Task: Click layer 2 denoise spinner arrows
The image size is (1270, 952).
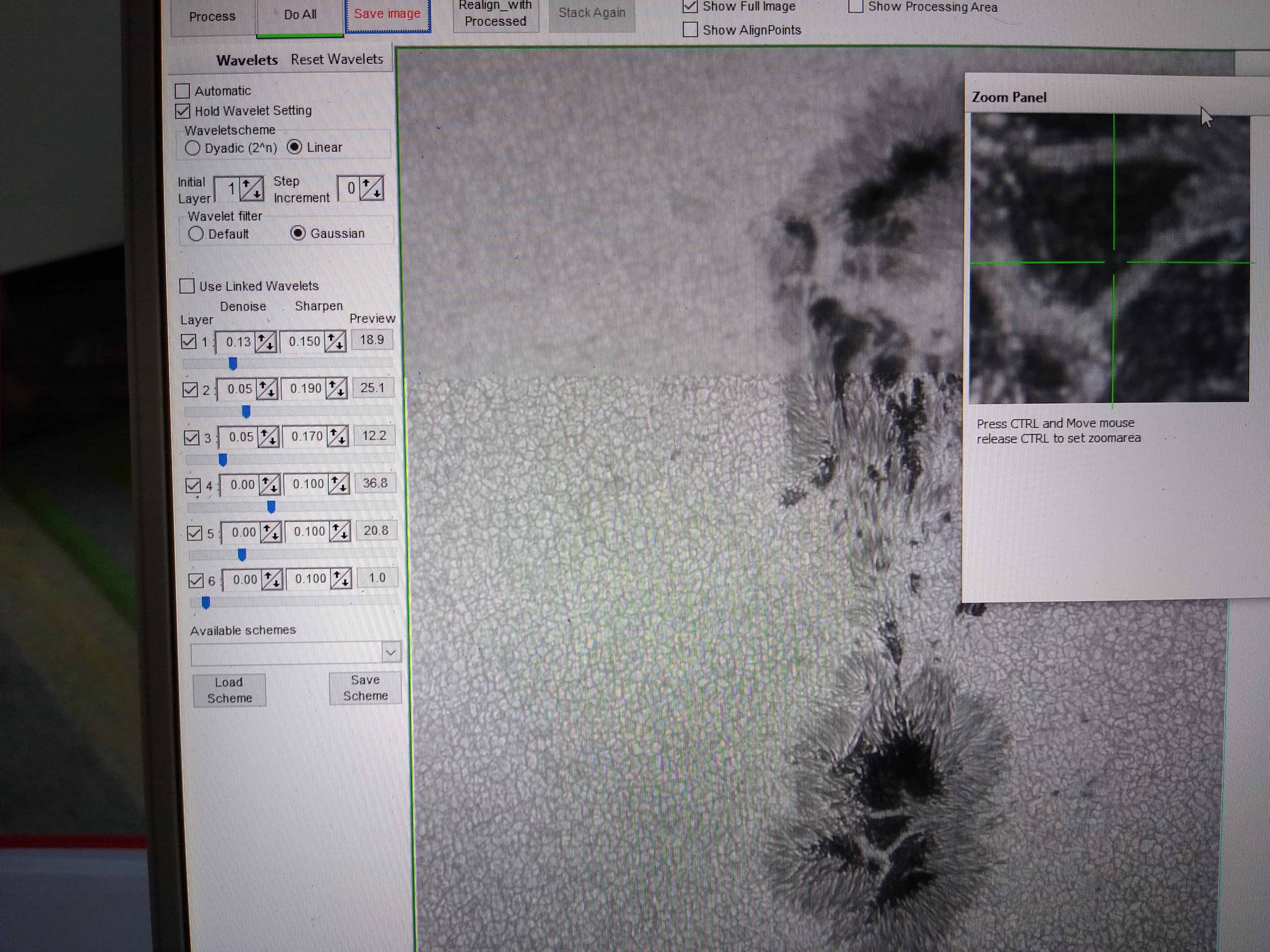Action: point(267,389)
